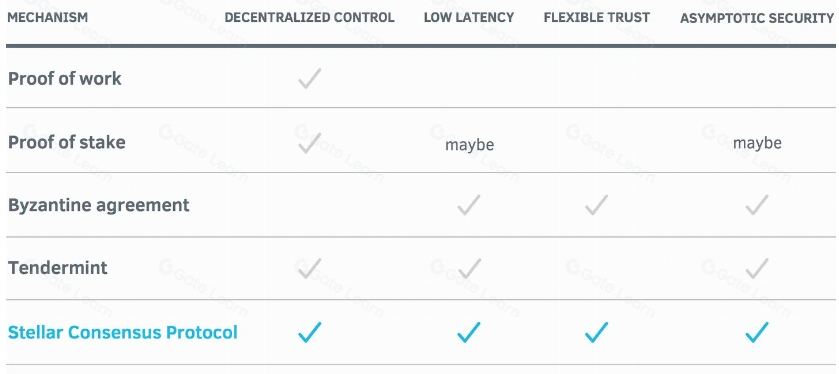The width and height of the screenshot is (839, 374).
Task: Click Stellar blue decentralized control checkmark
Action: click(x=310, y=332)
